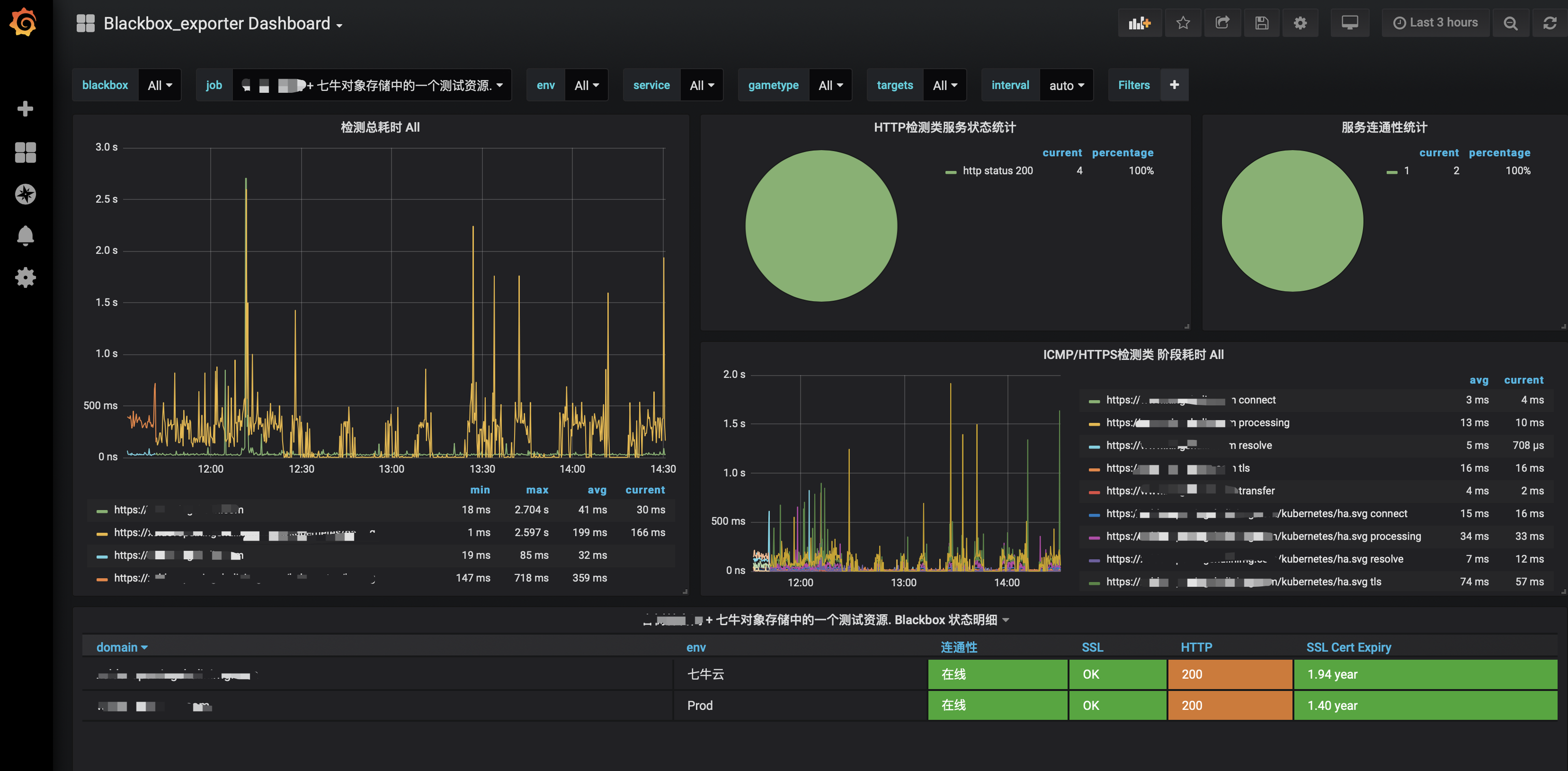Add a filter with the plus button
Image resolution: width=1568 pixels, height=771 pixels.
[x=1174, y=85]
